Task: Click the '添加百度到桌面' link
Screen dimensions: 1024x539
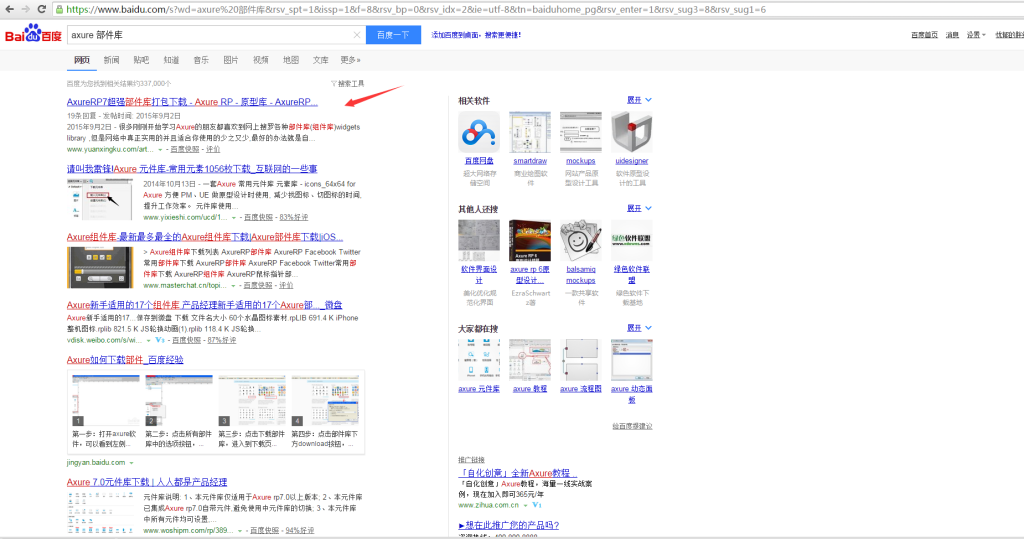Action: (476, 35)
